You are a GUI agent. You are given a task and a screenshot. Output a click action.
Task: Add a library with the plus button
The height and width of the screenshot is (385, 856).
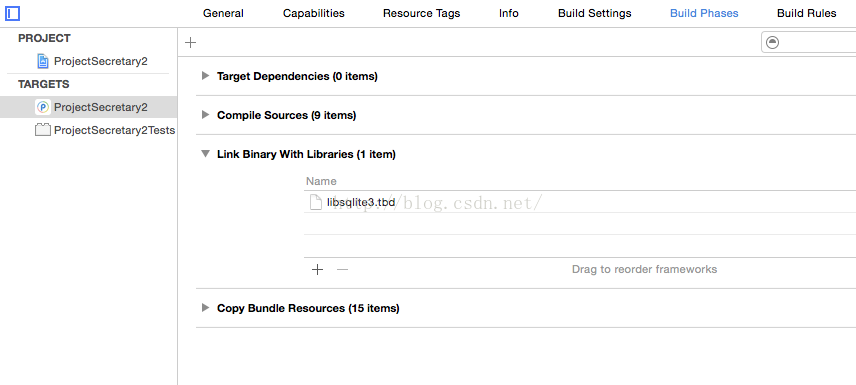[x=317, y=269]
